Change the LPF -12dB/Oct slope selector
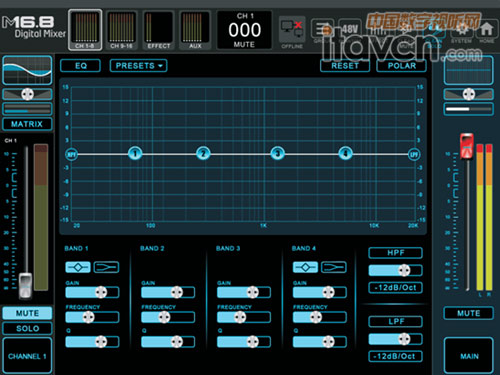The width and height of the screenshot is (500, 375). pyautogui.click(x=395, y=356)
